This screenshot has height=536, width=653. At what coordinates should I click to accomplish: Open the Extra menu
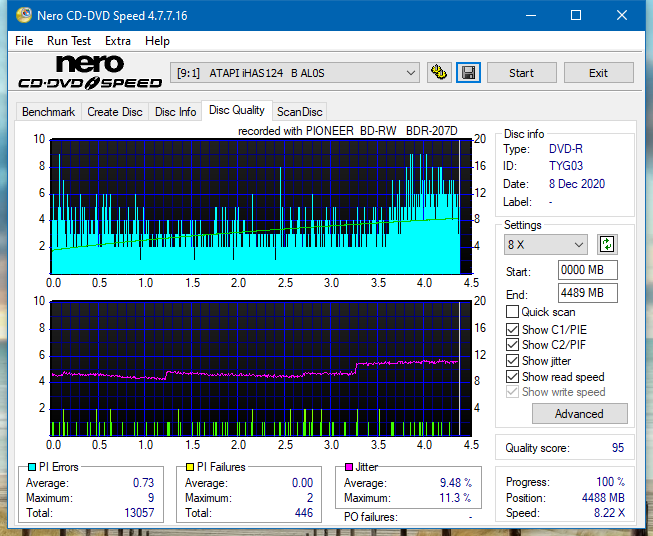click(118, 41)
